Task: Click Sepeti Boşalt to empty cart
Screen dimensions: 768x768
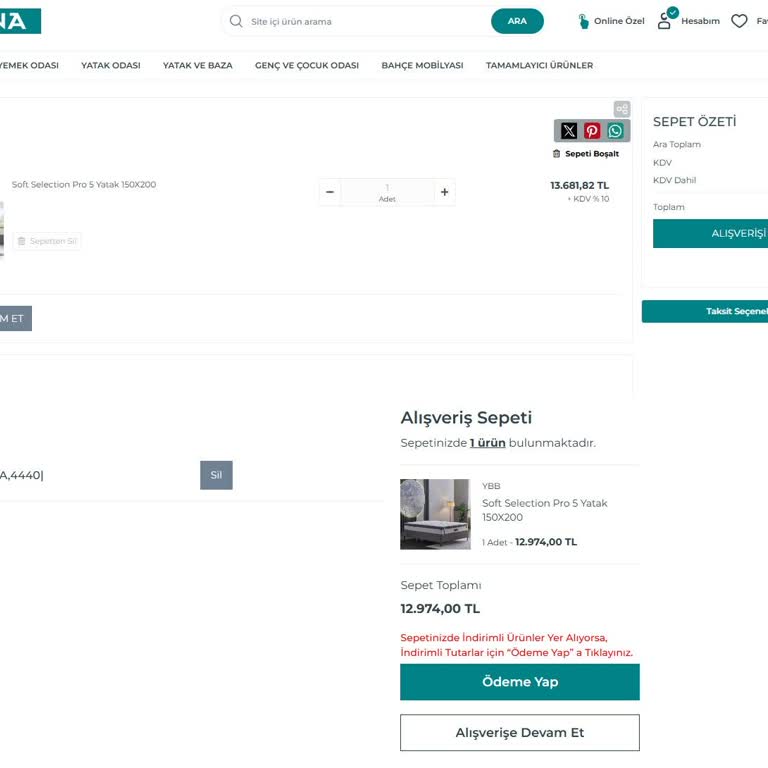Action: coord(592,154)
